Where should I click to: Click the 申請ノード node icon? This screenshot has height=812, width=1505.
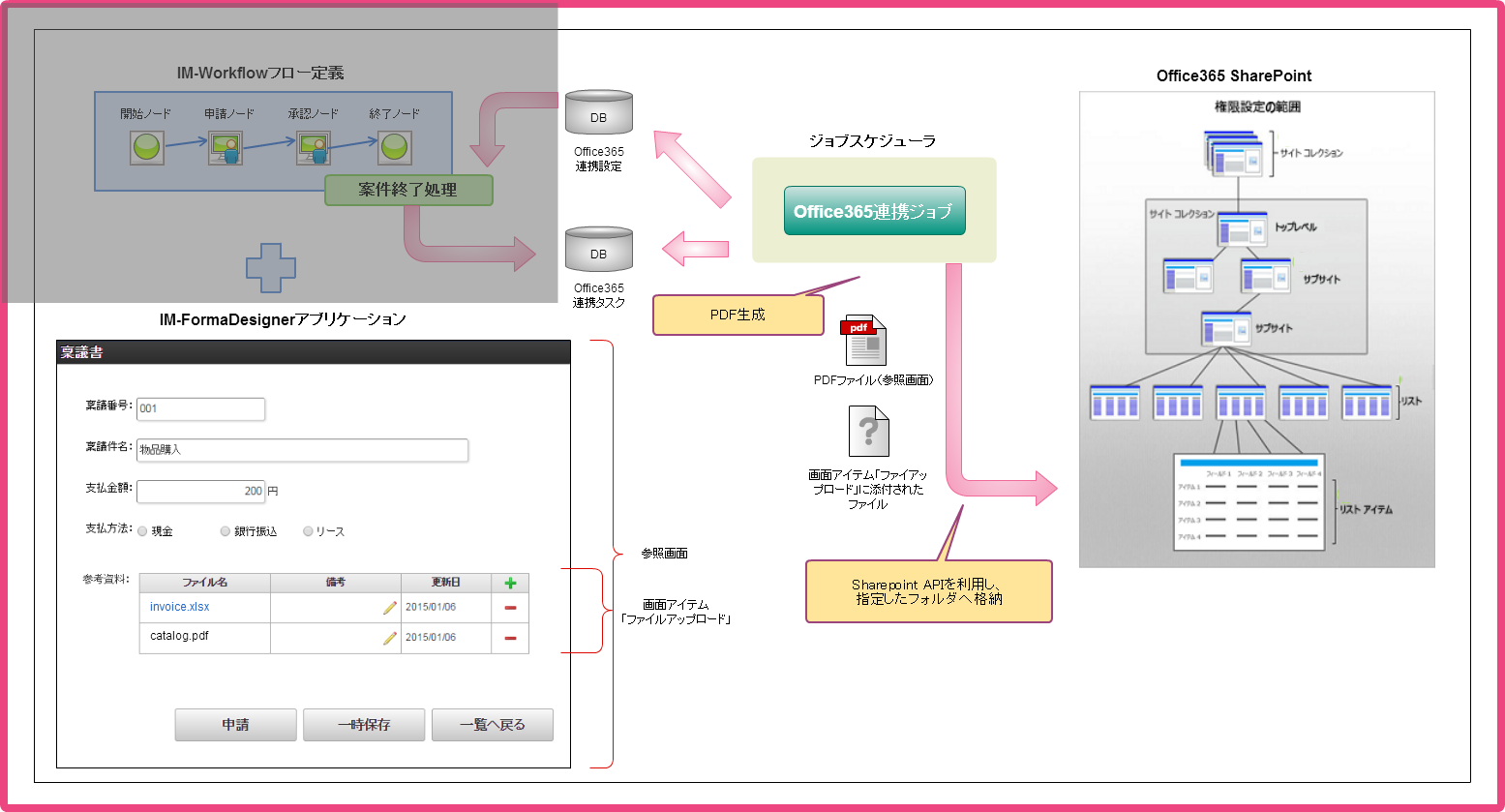tap(225, 149)
